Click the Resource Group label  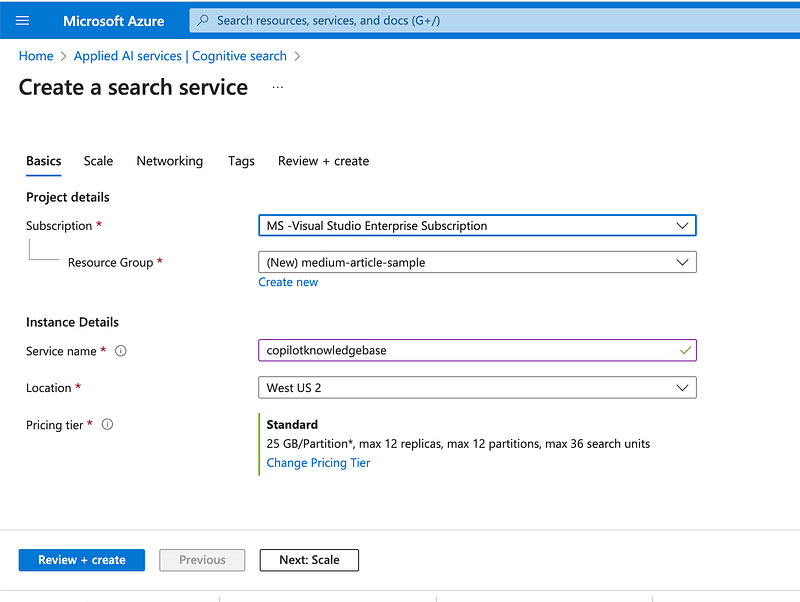tap(110, 262)
